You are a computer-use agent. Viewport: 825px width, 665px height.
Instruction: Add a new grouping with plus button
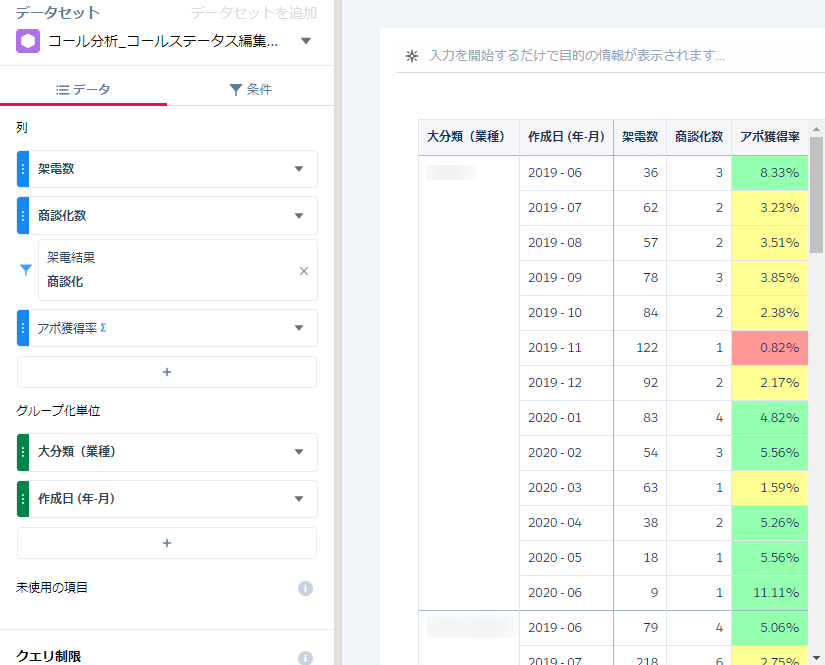(167, 543)
